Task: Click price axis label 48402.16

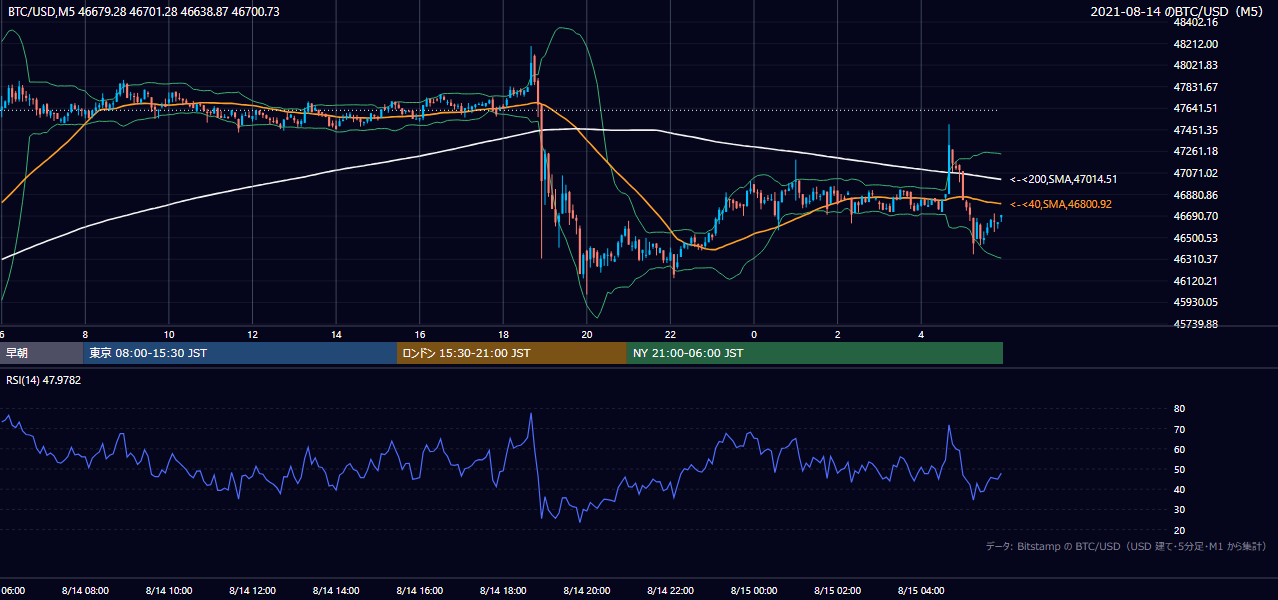Action: pyautogui.click(x=1196, y=22)
